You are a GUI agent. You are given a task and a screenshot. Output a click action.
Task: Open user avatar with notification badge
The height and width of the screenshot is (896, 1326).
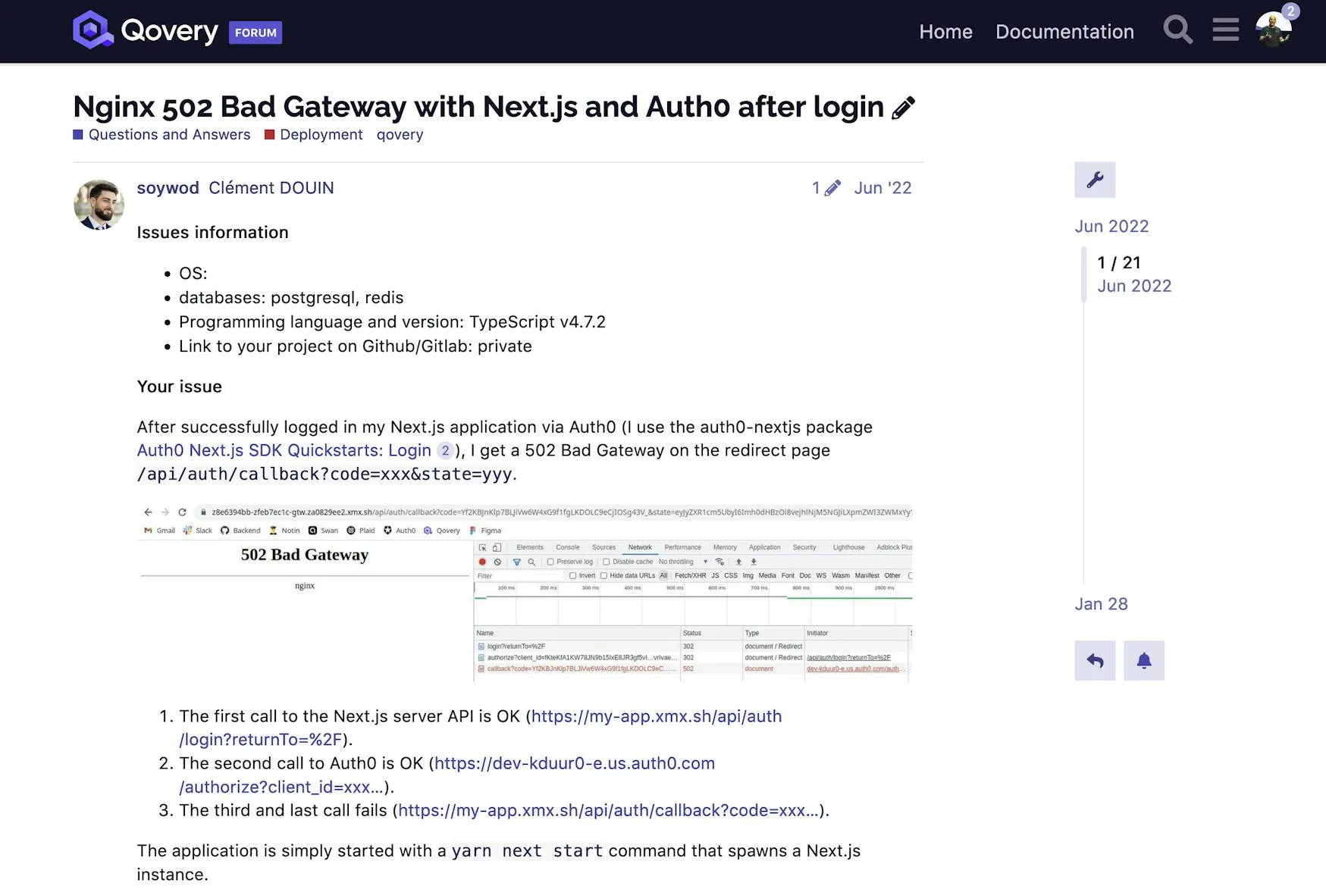(x=1274, y=29)
